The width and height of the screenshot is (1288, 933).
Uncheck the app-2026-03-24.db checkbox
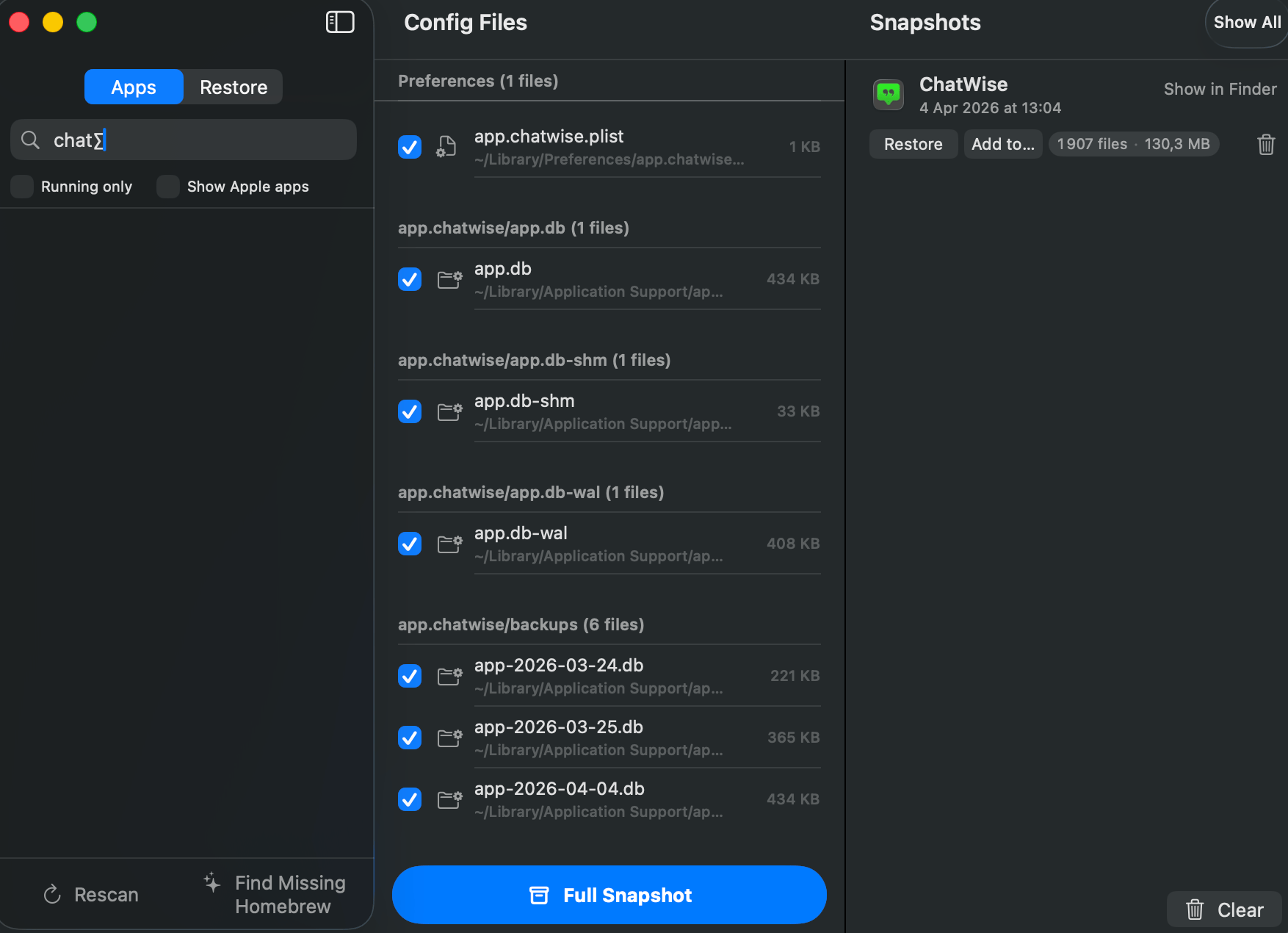[x=410, y=676]
